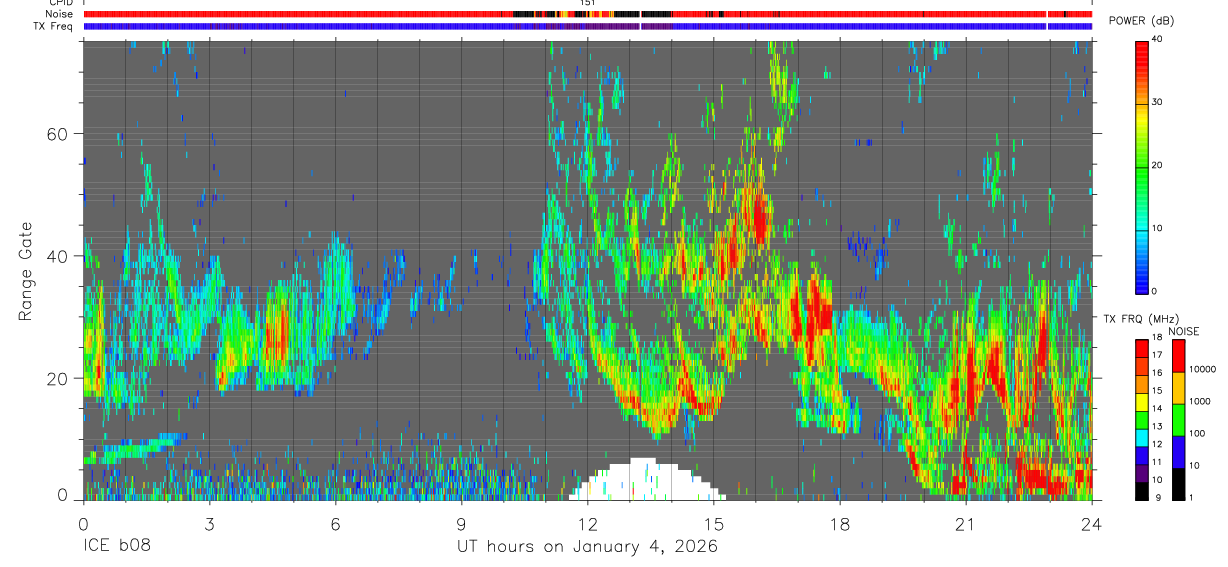Screen dimensions: 1228x567
Task: Click the 20 label on the POWER scale
Action: [1157, 165]
